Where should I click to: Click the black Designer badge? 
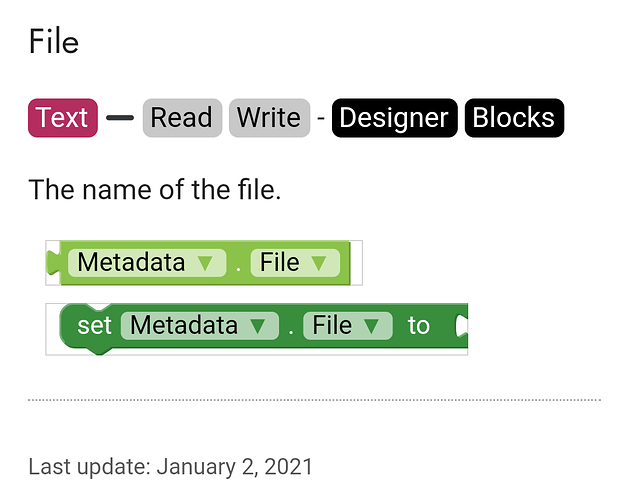(x=394, y=118)
